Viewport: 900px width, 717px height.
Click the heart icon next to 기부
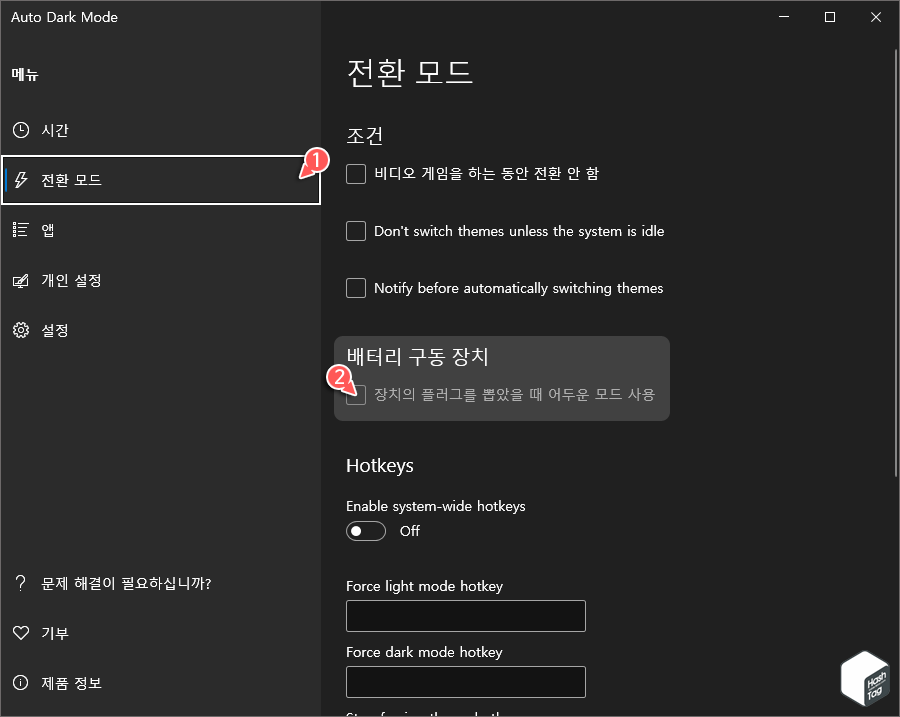pos(21,633)
